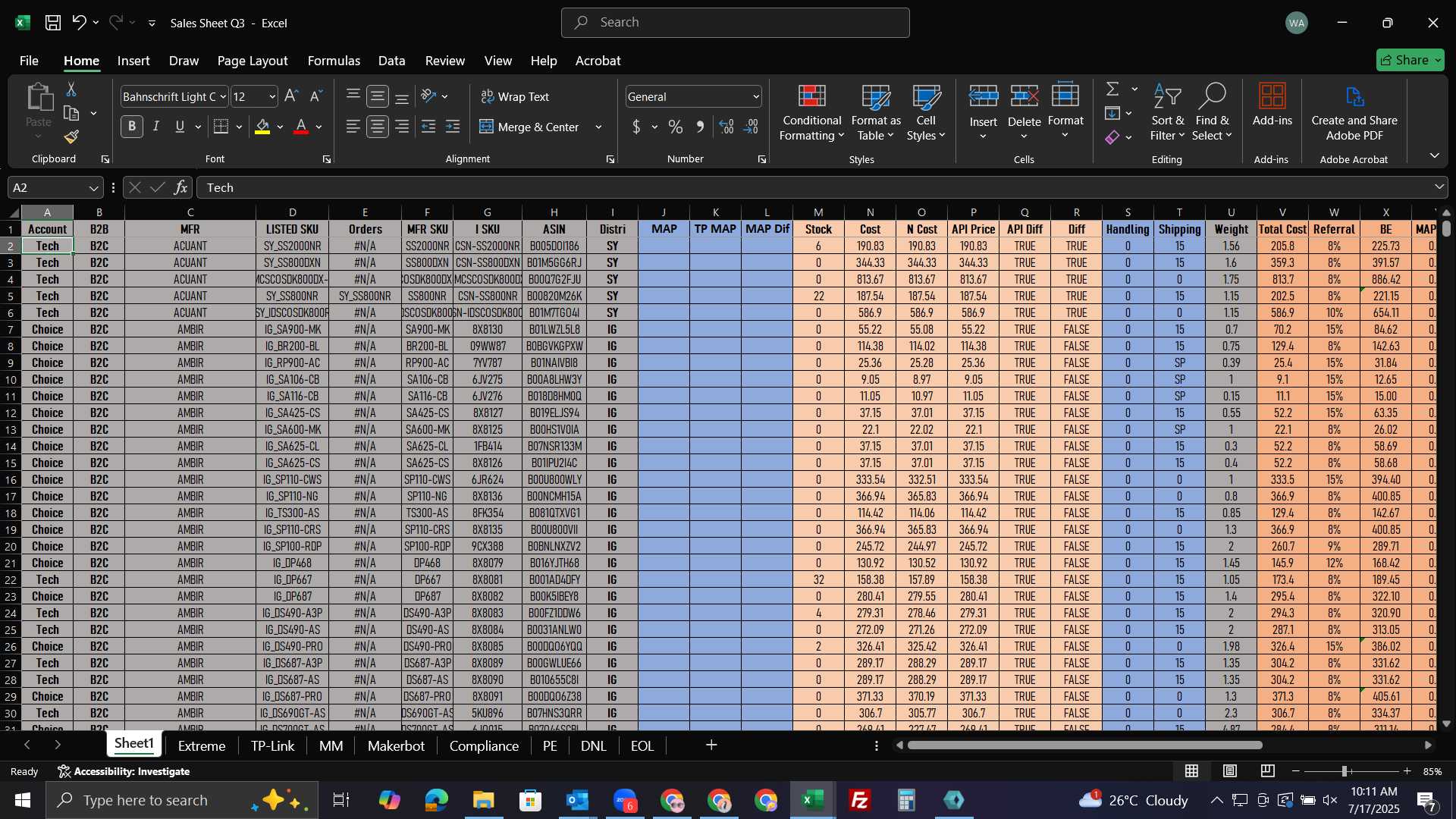The height and width of the screenshot is (819, 1456).
Task: Increase indent in the Alignment group
Action: point(453,127)
